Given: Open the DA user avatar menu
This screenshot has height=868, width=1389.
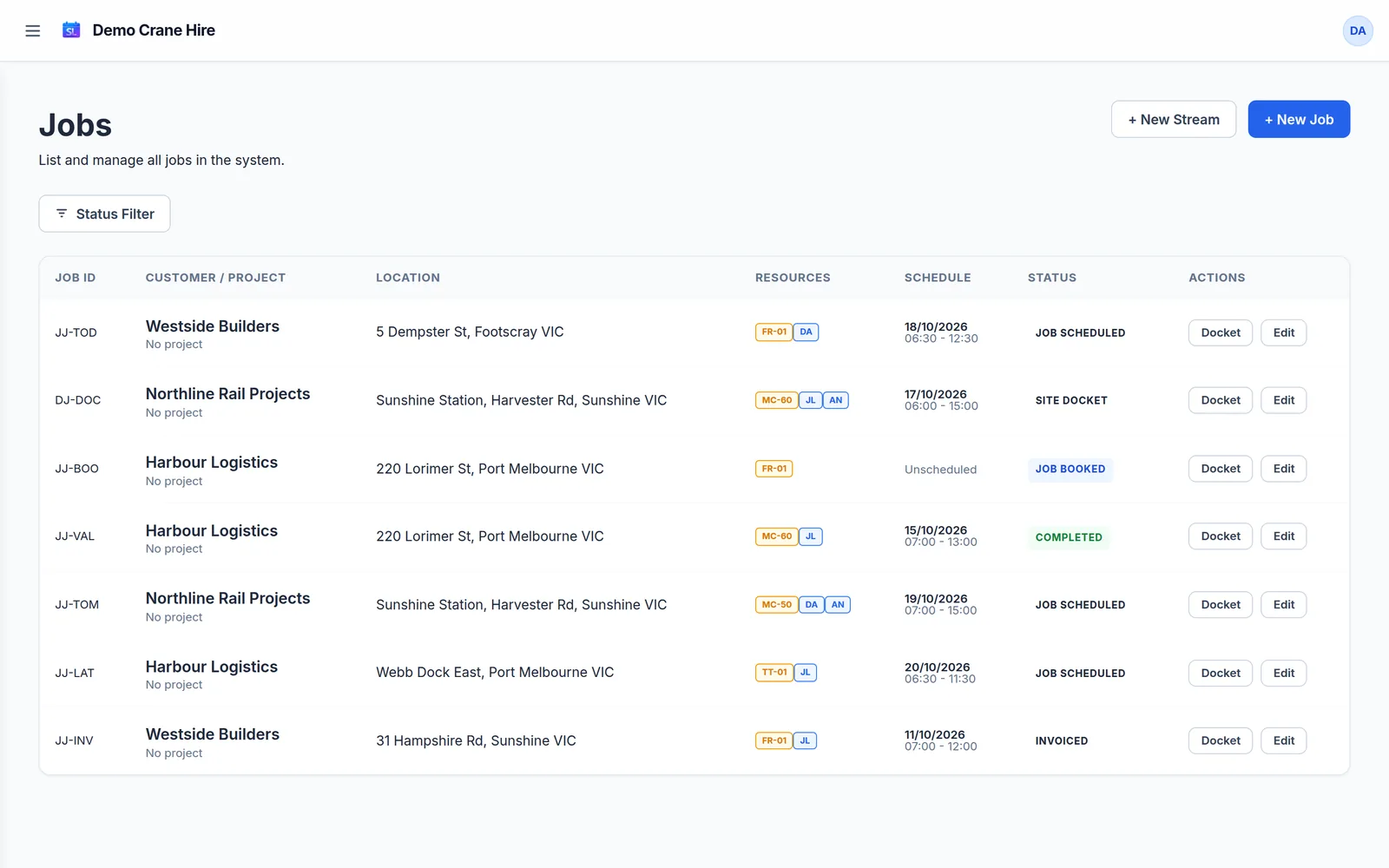Looking at the screenshot, I should [1358, 30].
